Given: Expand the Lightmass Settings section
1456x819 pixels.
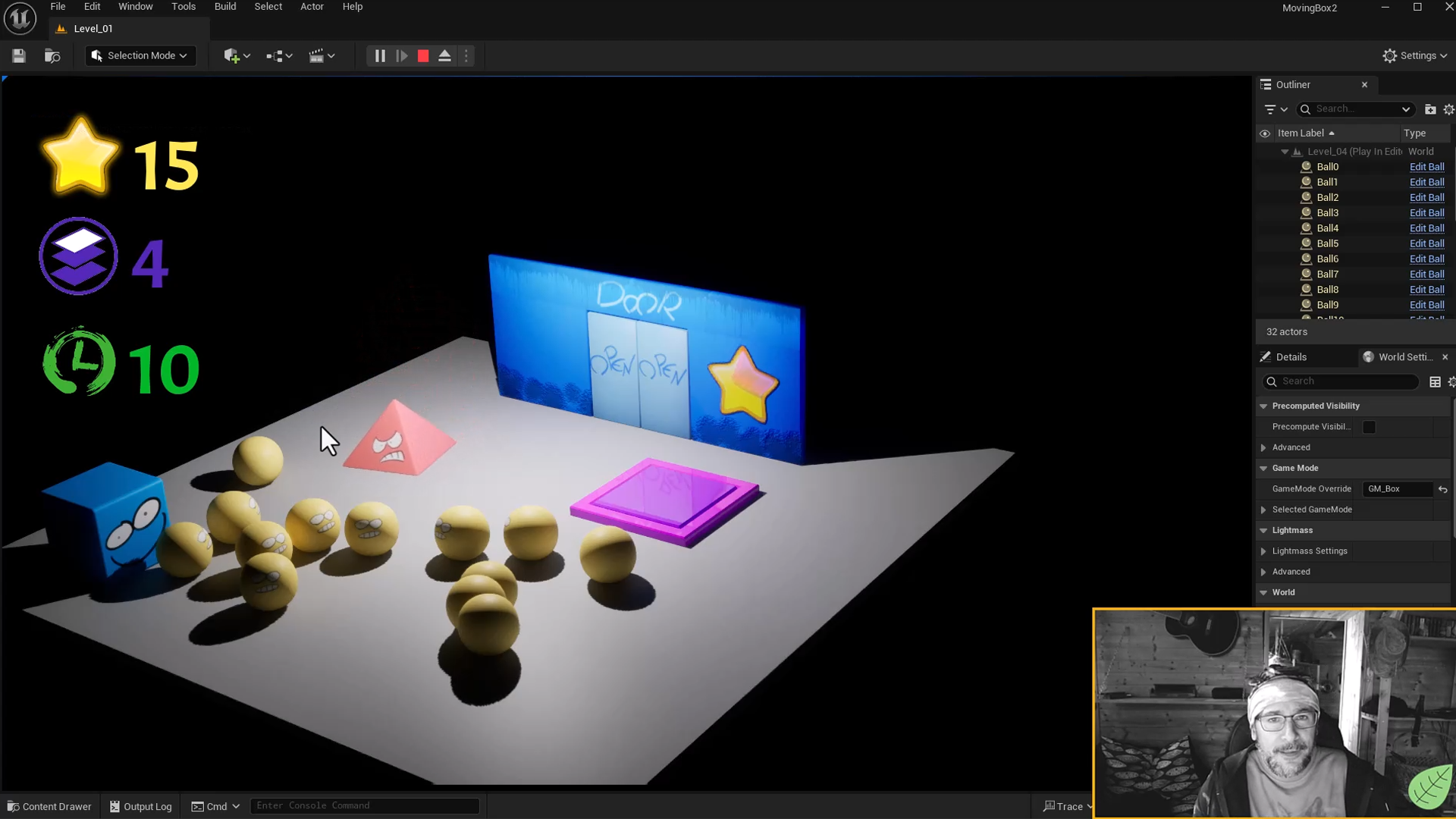Looking at the screenshot, I should [1264, 551].
